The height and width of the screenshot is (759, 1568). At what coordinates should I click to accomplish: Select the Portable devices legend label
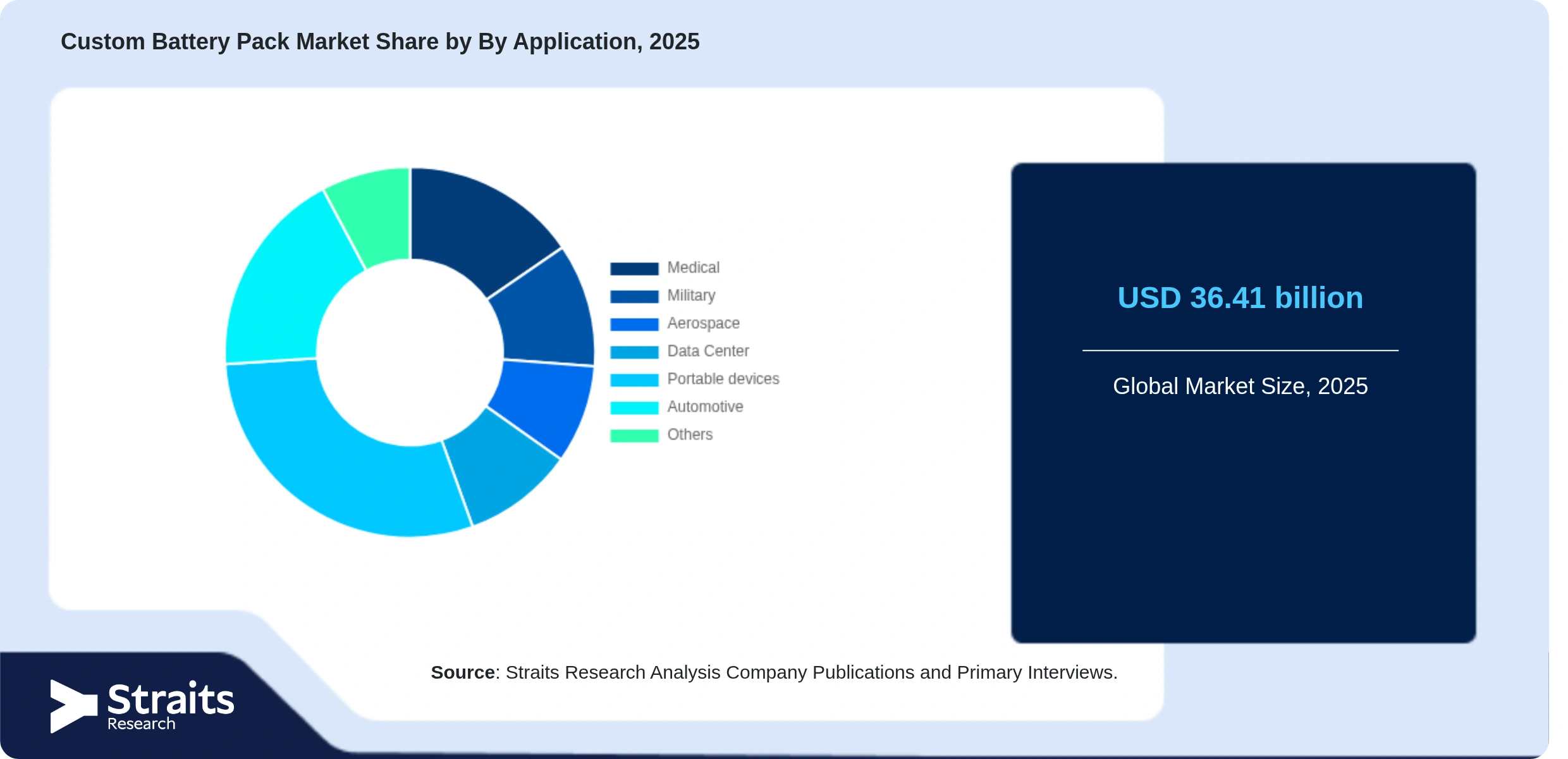[x=723, y=379]
